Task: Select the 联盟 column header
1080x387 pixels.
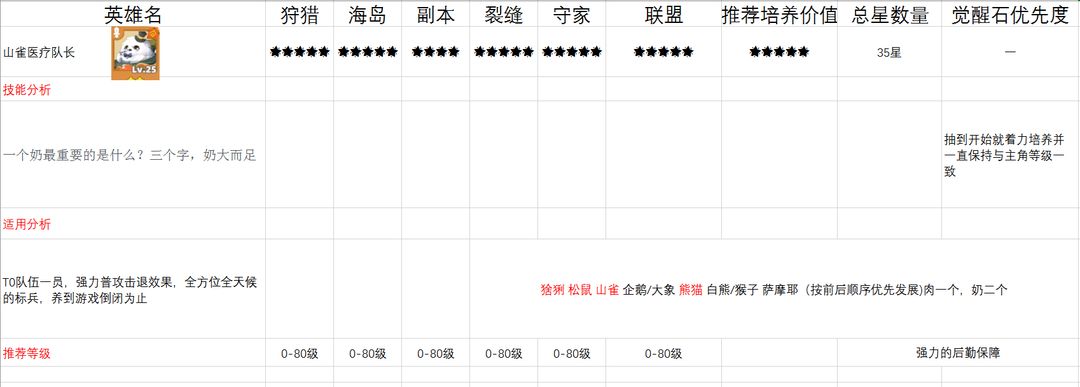Action: pyautogui.click(x=664, y=15)
